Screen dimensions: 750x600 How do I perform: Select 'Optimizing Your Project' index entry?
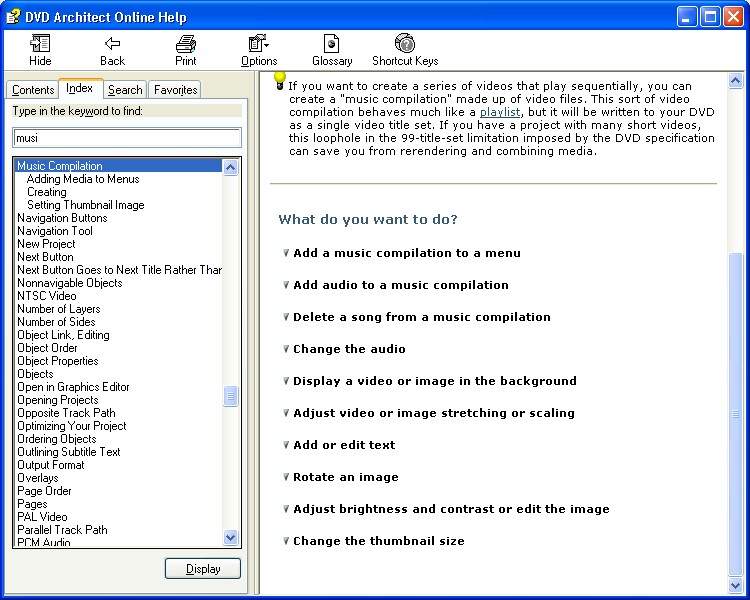pyautogui.click(x=72, y=426)
